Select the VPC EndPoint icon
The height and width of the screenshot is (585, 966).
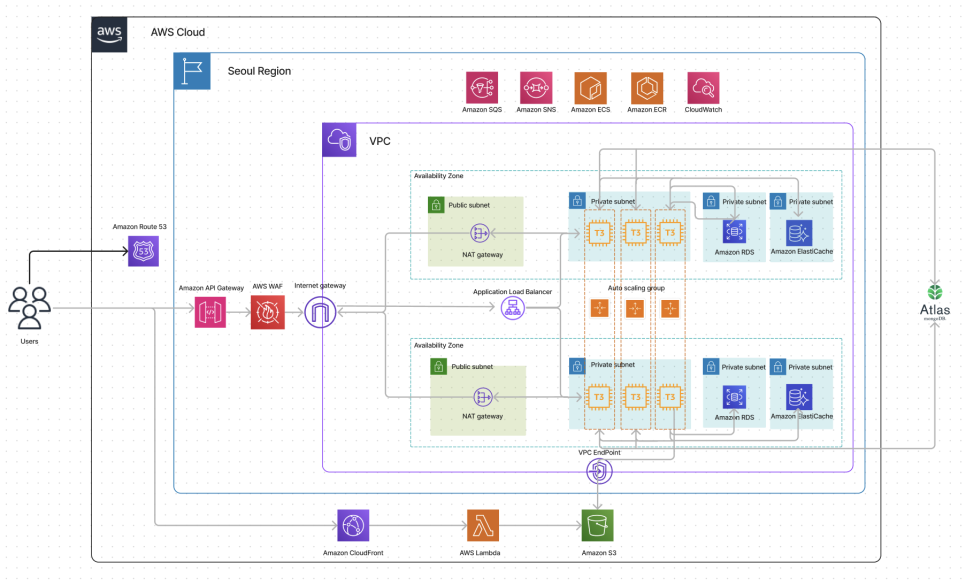[598, 474]
